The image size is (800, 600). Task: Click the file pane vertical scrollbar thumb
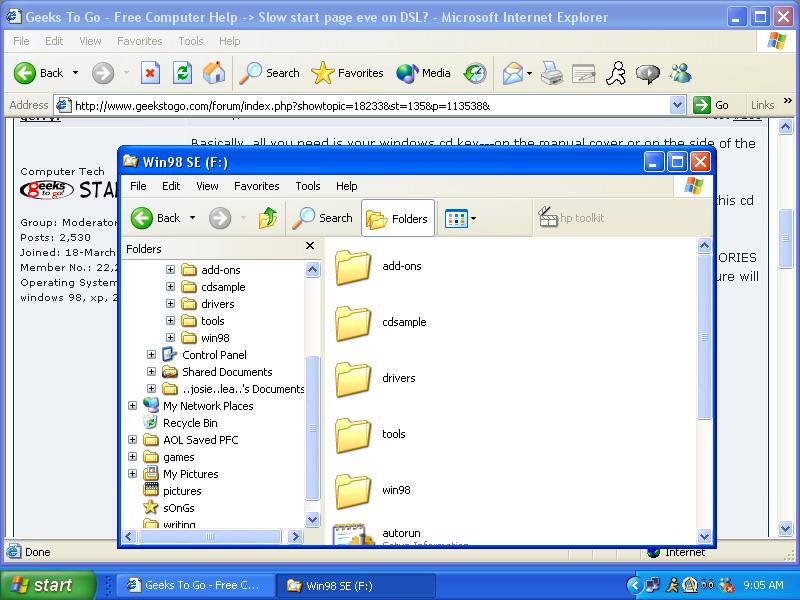click(704, 337)
